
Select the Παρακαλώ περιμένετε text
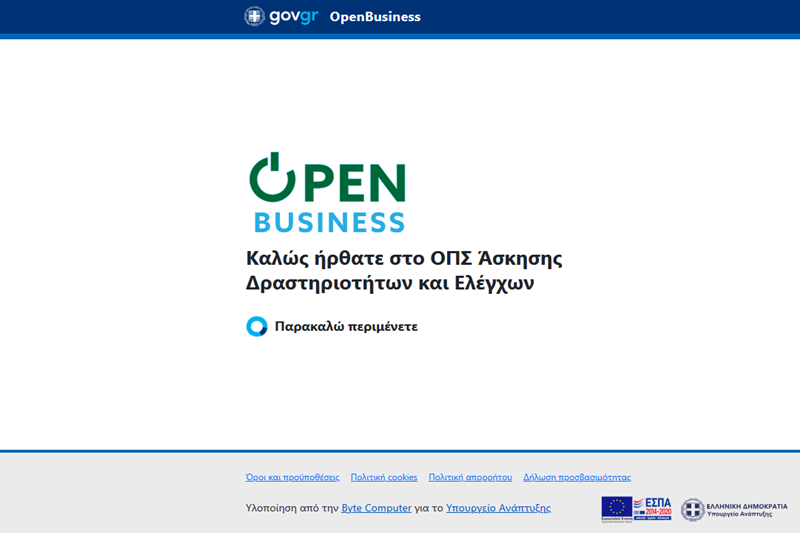point(346,326)
